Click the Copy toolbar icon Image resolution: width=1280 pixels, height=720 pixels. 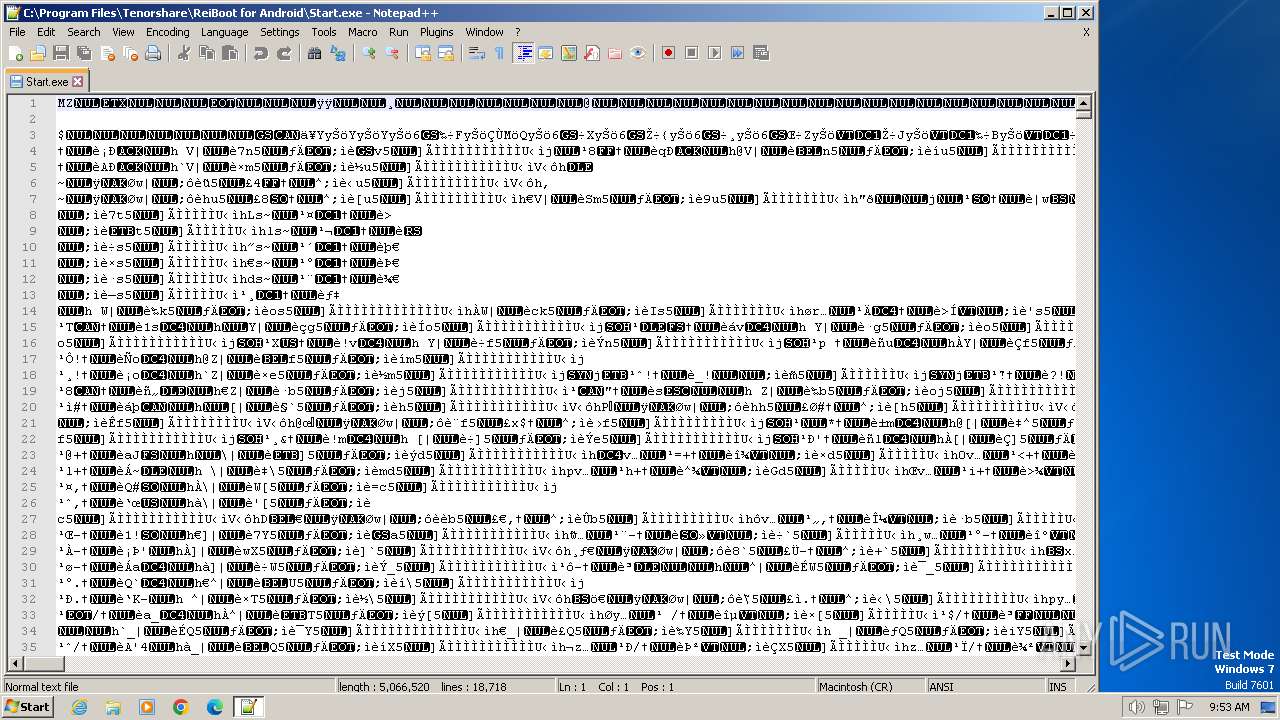point(207,53)
